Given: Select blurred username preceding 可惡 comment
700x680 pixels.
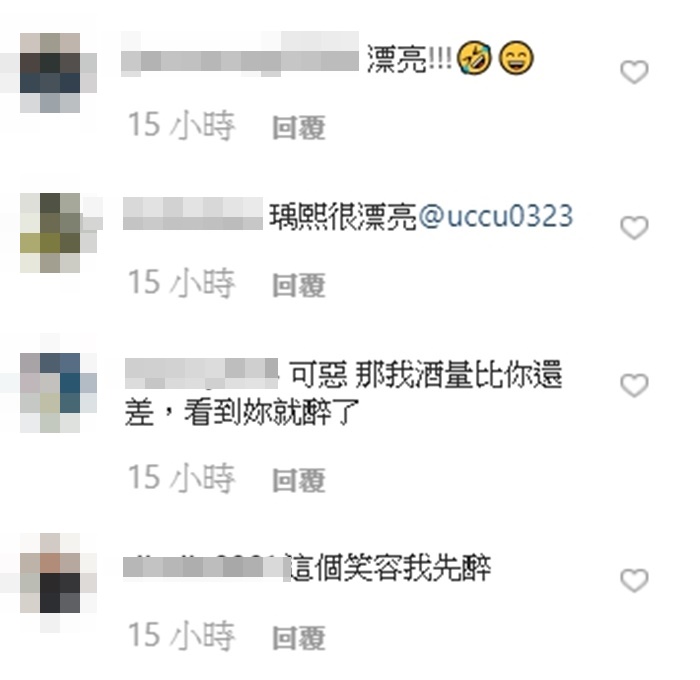Looking at the screenshot, I should click(x=201, y=373).
